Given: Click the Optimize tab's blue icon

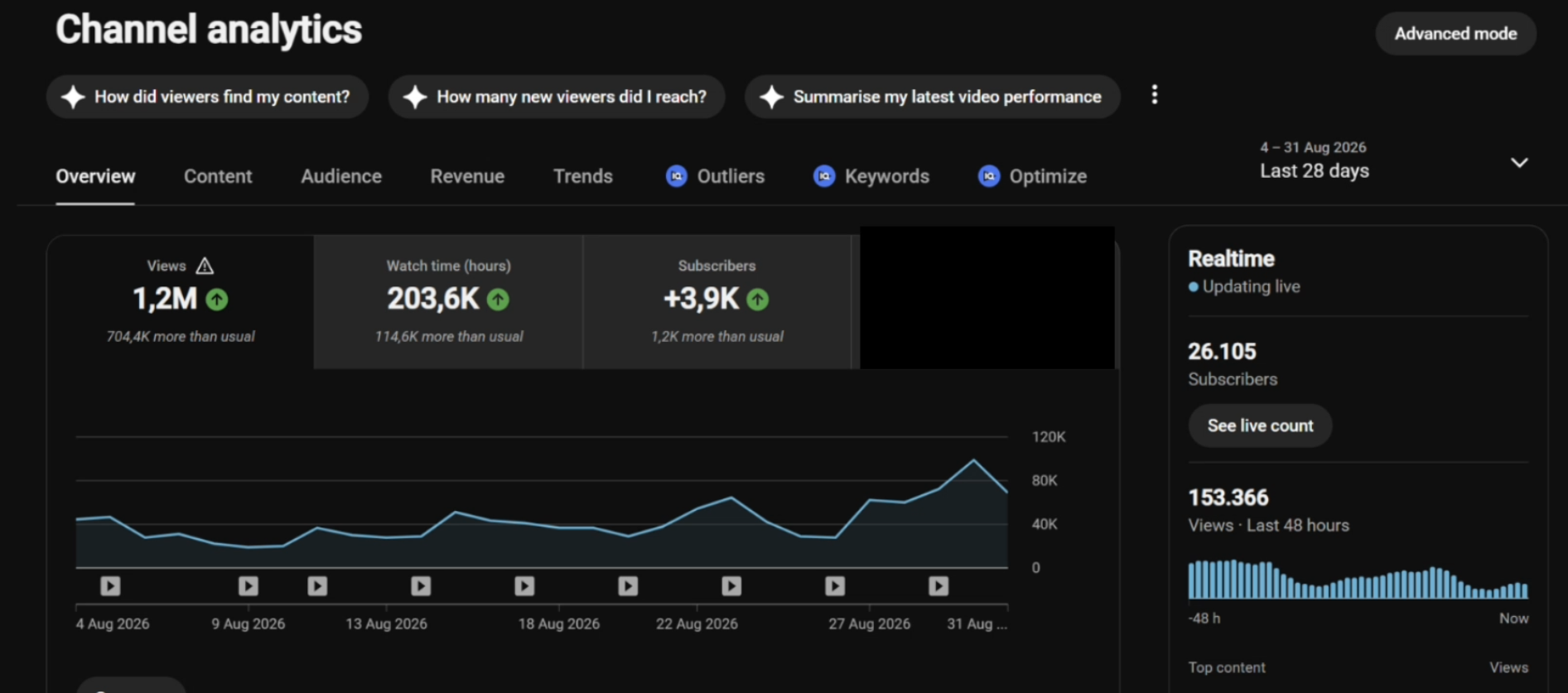Looking at the screenshot, I should (x=989, y=176).
